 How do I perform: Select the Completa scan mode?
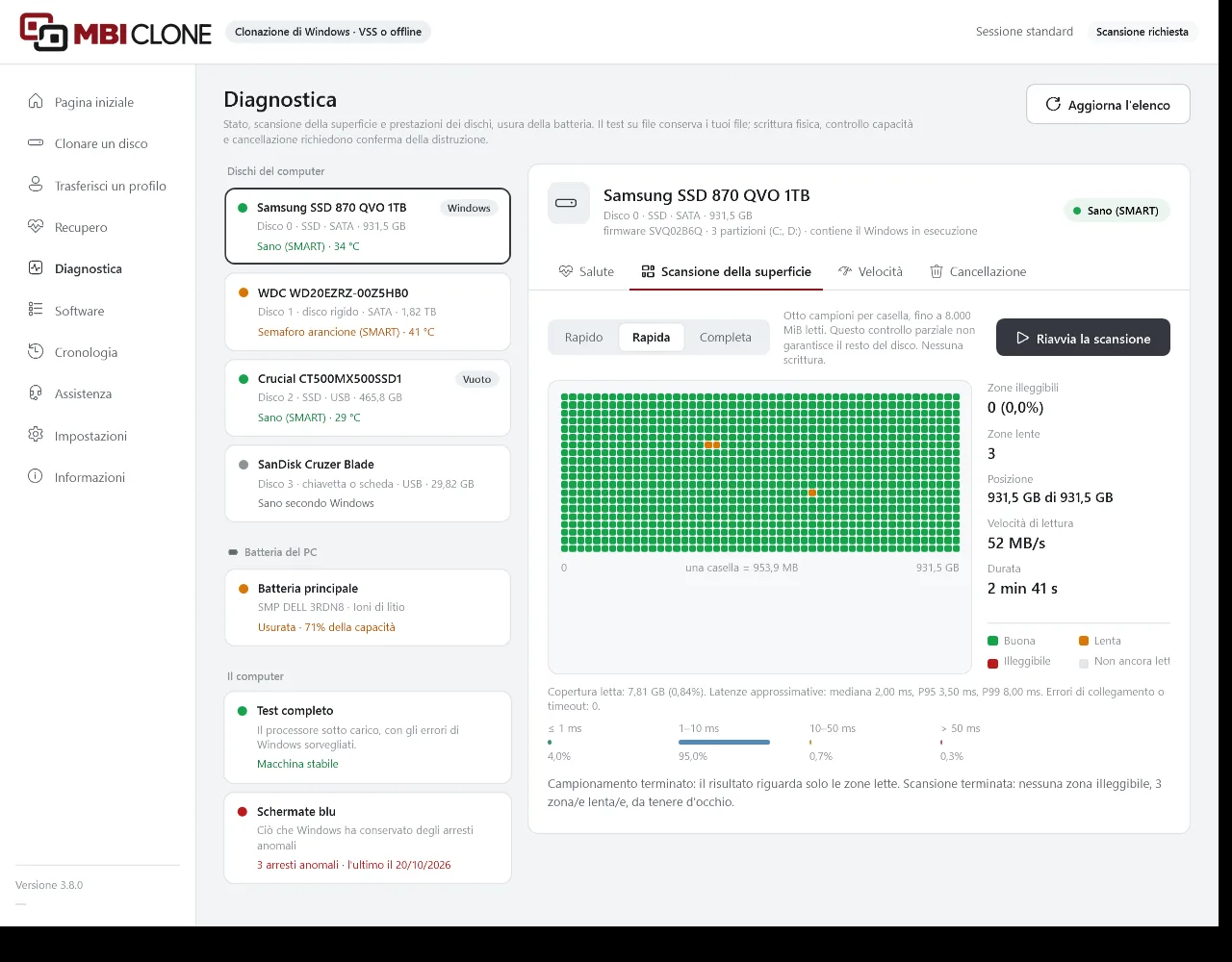(x=726, y=338)
